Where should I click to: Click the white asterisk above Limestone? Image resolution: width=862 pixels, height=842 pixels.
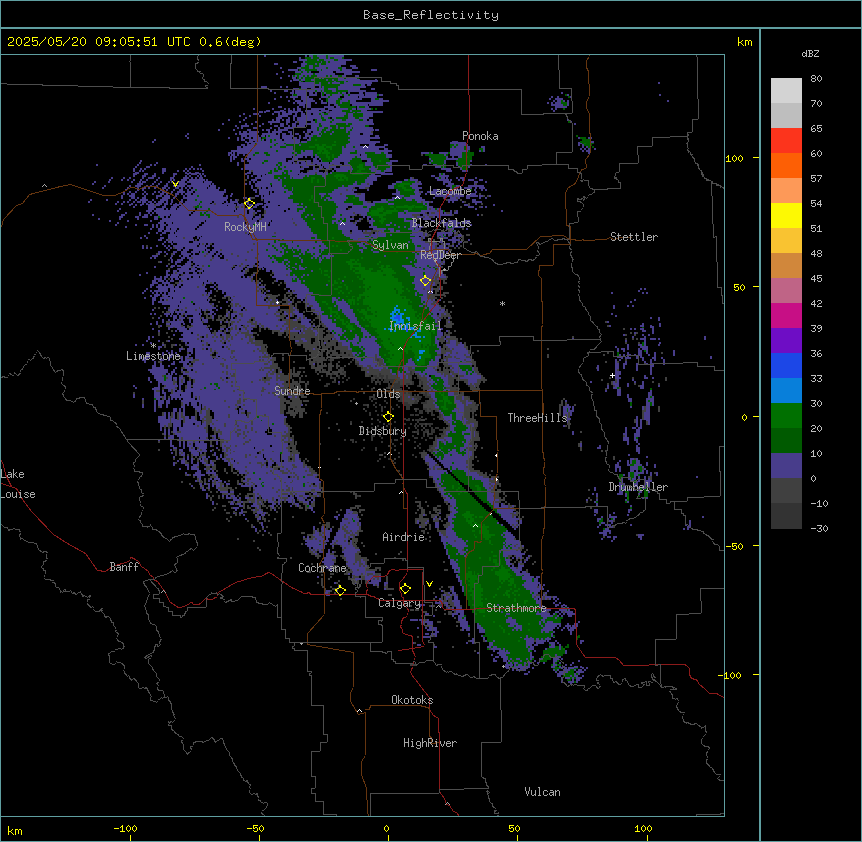(x=153, y=345)
